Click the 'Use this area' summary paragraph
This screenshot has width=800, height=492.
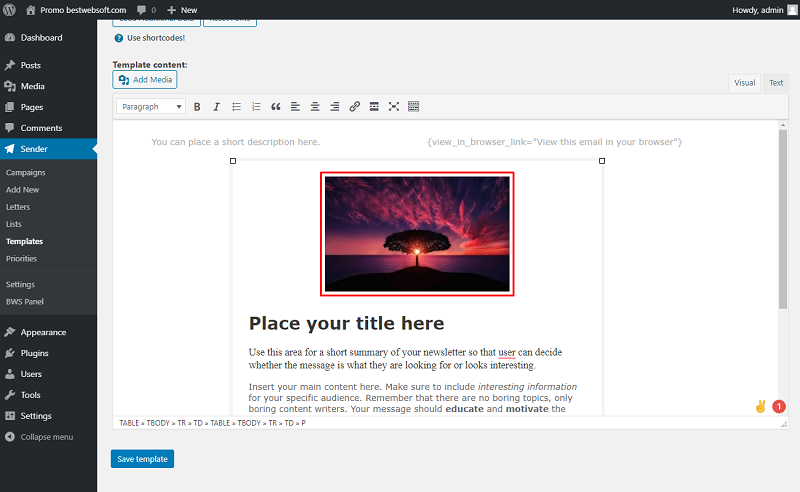coord(405,359)
